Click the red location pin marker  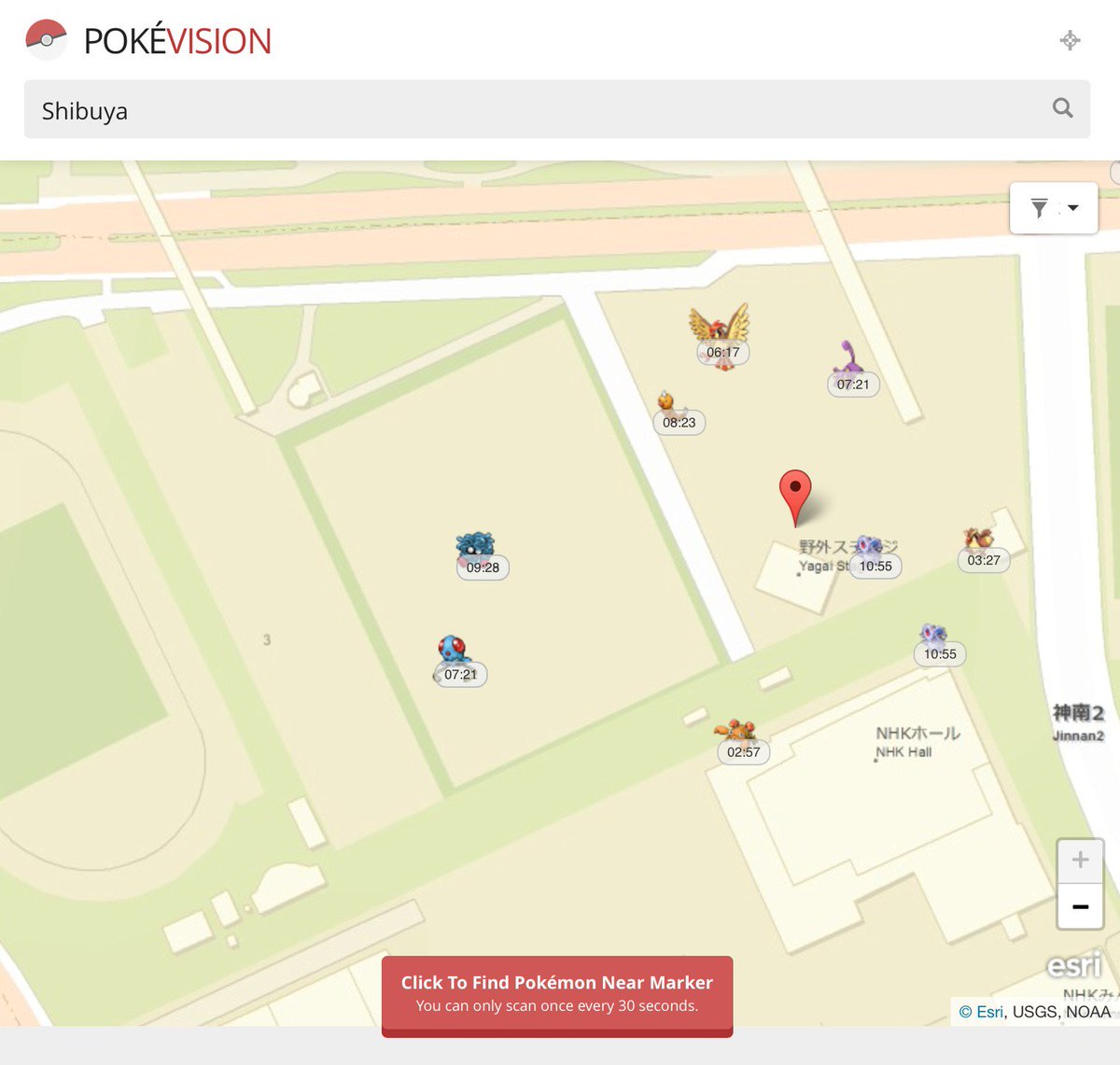click(x=795, y=497)
